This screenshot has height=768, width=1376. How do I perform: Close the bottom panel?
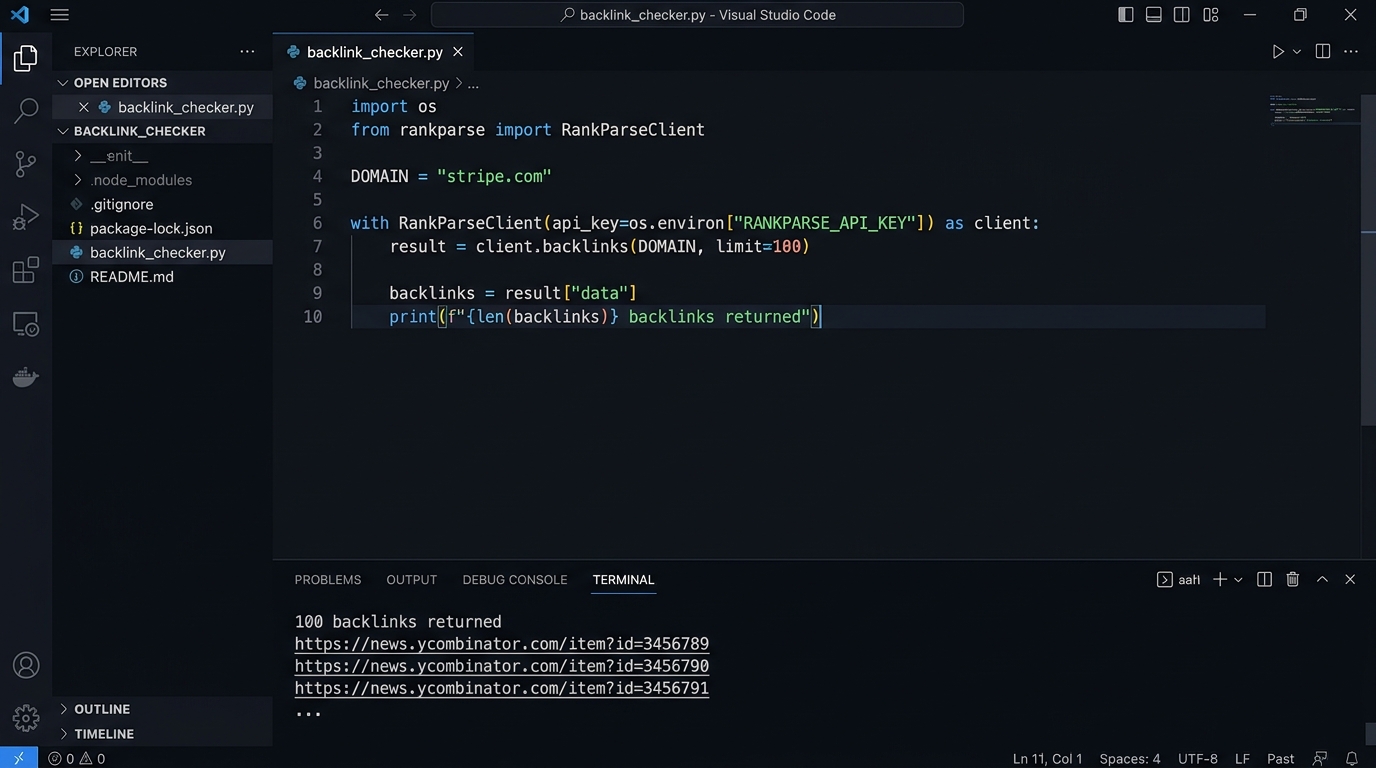click(x=1350, y=580)
